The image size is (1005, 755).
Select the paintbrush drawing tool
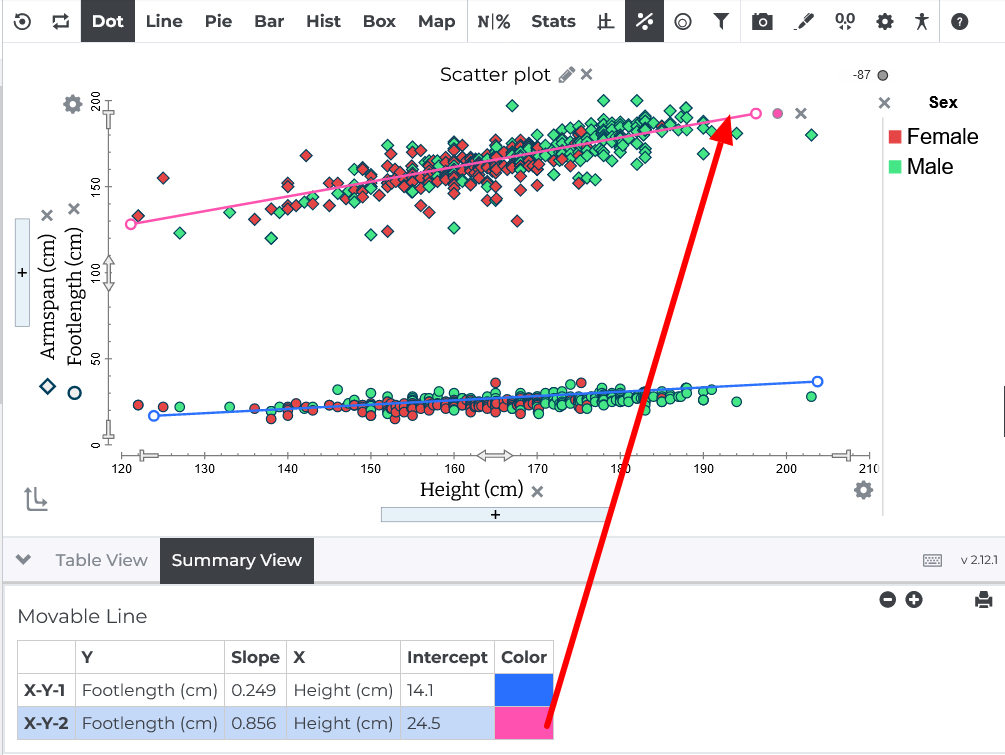[x=803, y=22]
